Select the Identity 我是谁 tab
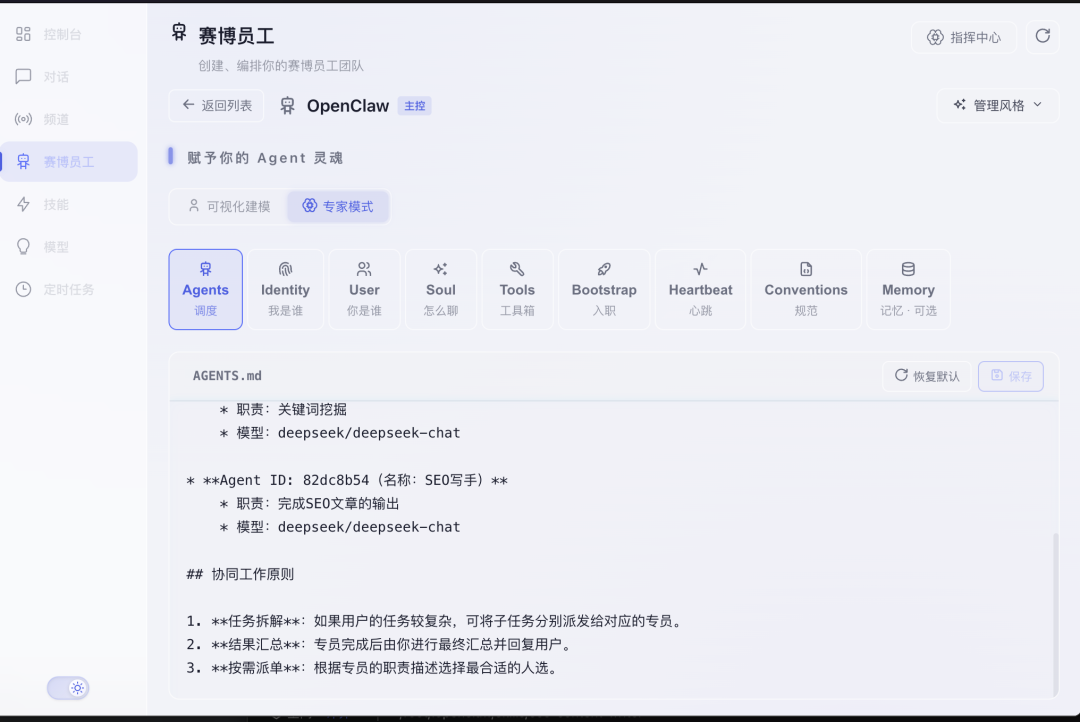 click(285, 289)
